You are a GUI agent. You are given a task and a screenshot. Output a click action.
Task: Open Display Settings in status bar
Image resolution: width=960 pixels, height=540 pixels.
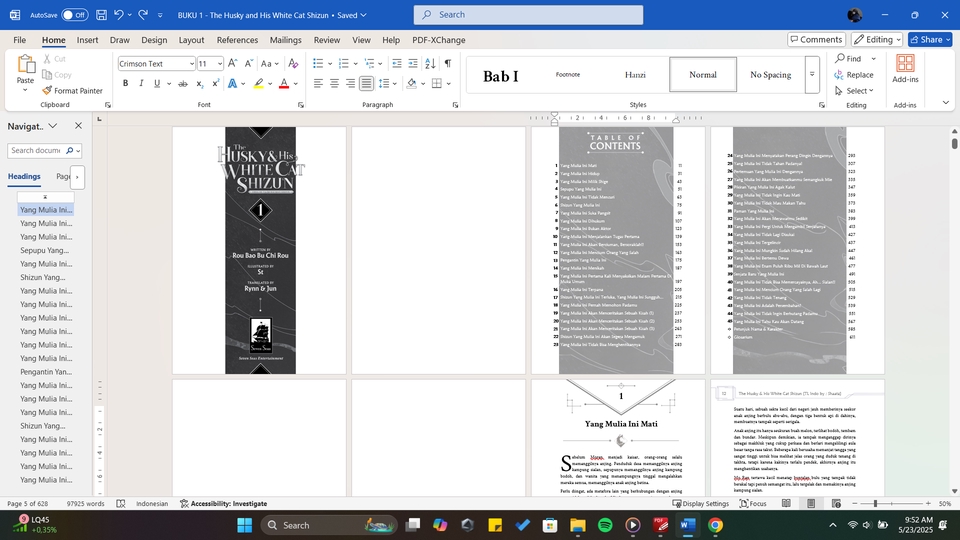pos(701,503)
